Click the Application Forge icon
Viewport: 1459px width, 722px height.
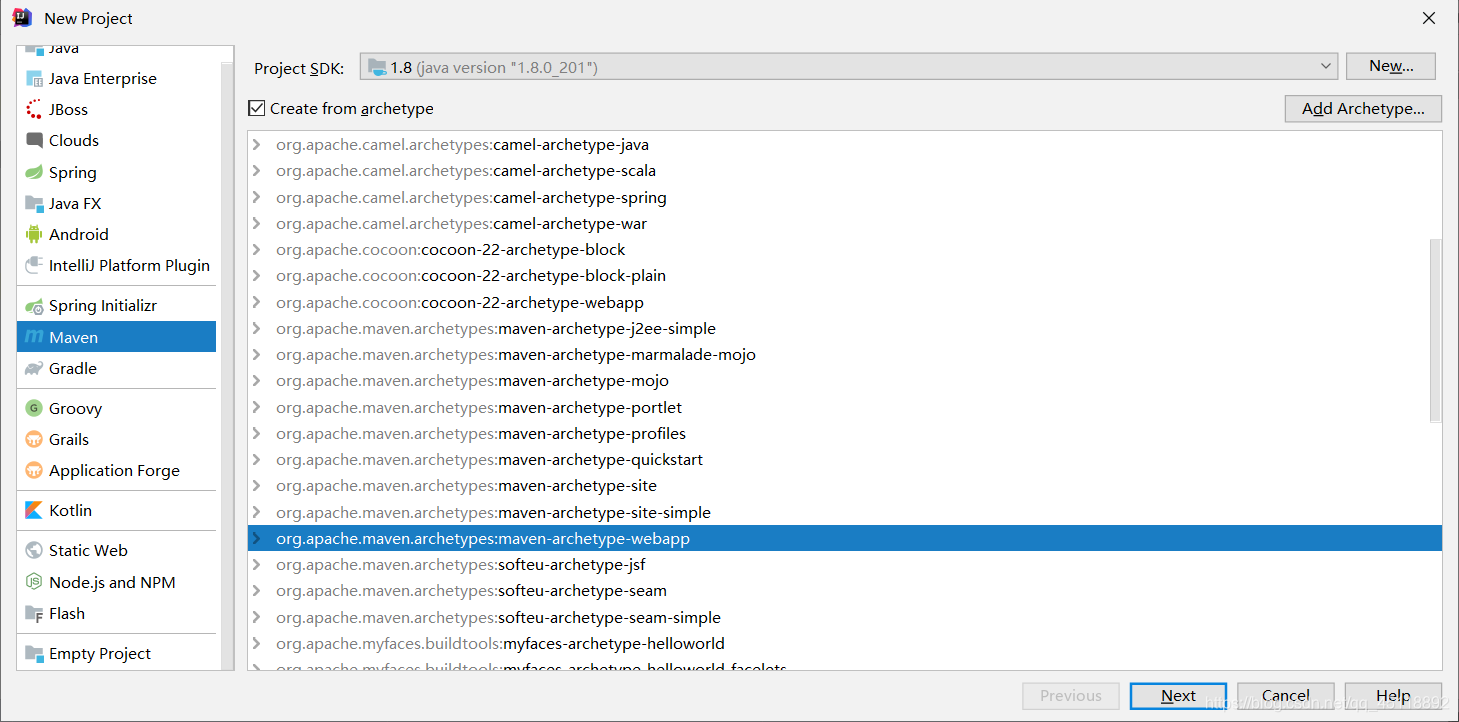(34, 471)
